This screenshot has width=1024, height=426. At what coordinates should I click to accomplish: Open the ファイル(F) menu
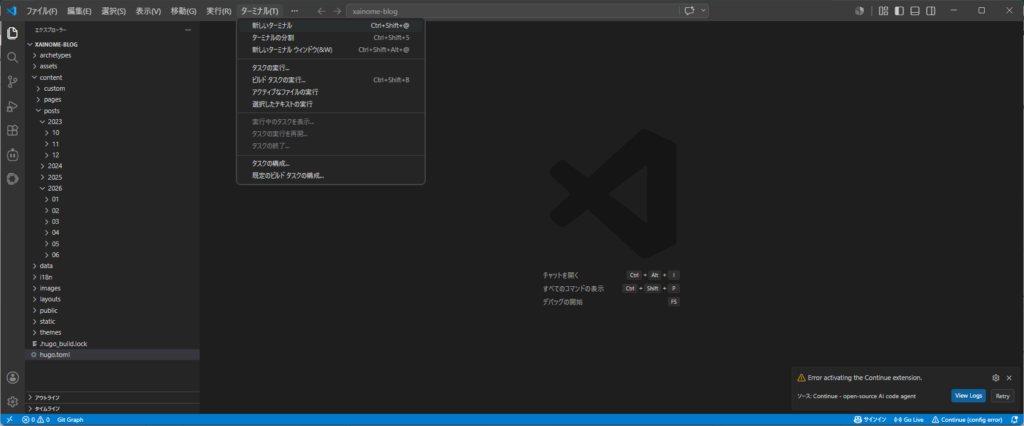click(x=42, y=11)
